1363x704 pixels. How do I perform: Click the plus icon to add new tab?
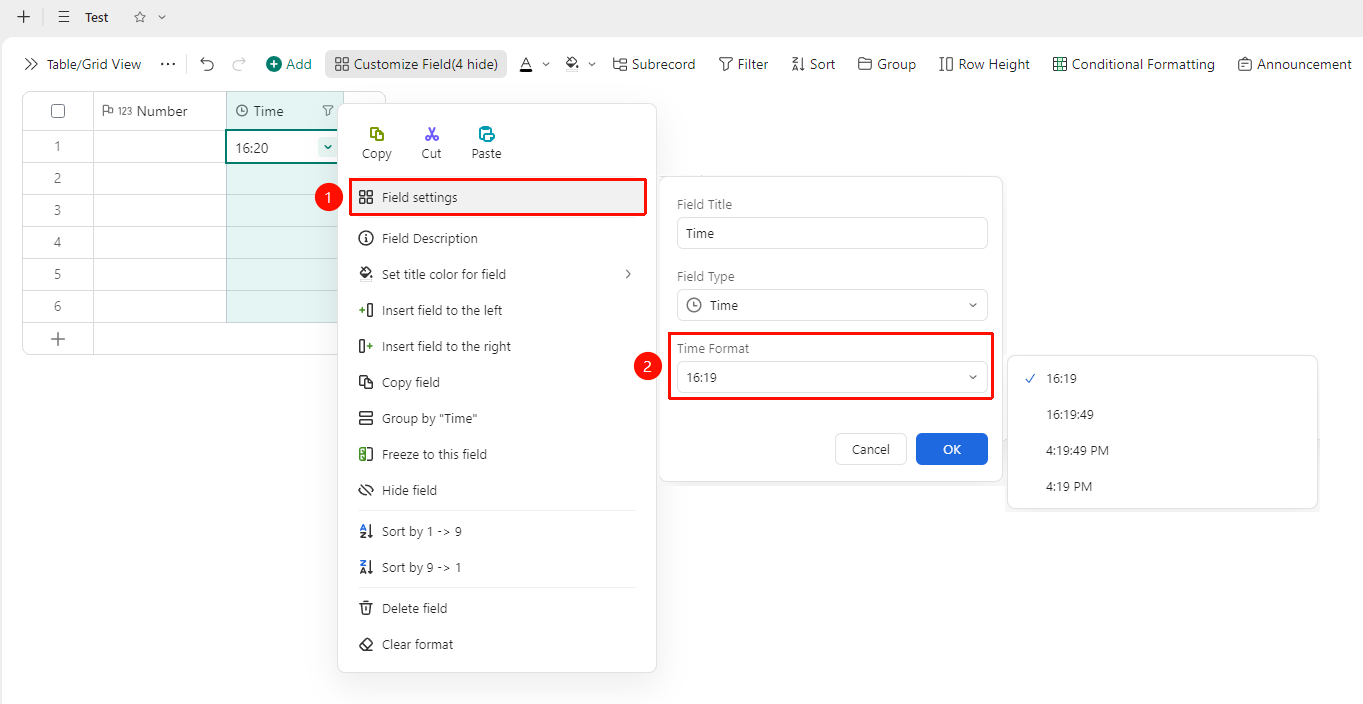24,17
